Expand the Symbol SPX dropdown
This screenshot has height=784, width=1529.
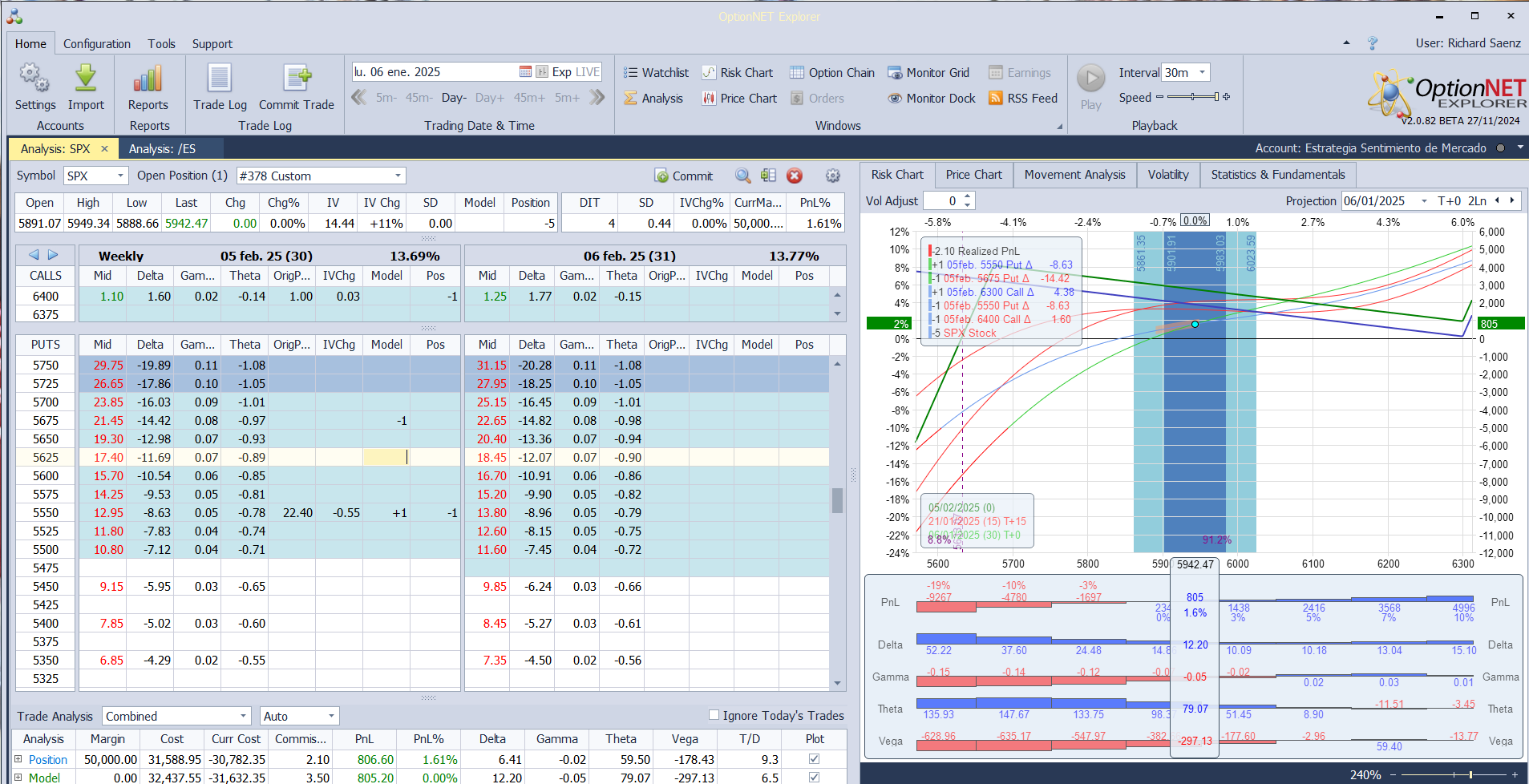pyautogui.click(x=120, y=176)
